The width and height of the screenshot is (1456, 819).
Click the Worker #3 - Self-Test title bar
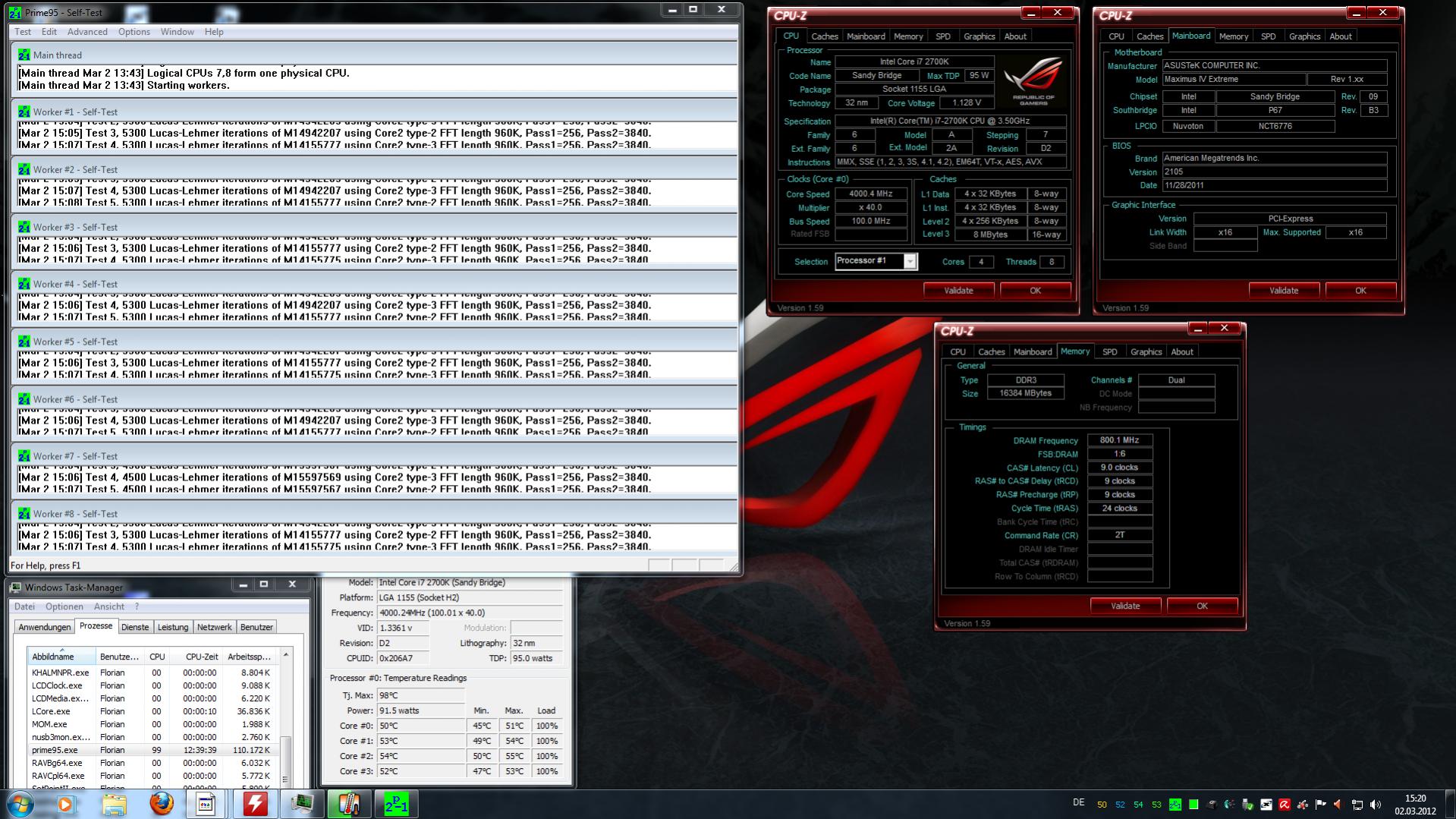pyautogui.click(x=375, y=227)
